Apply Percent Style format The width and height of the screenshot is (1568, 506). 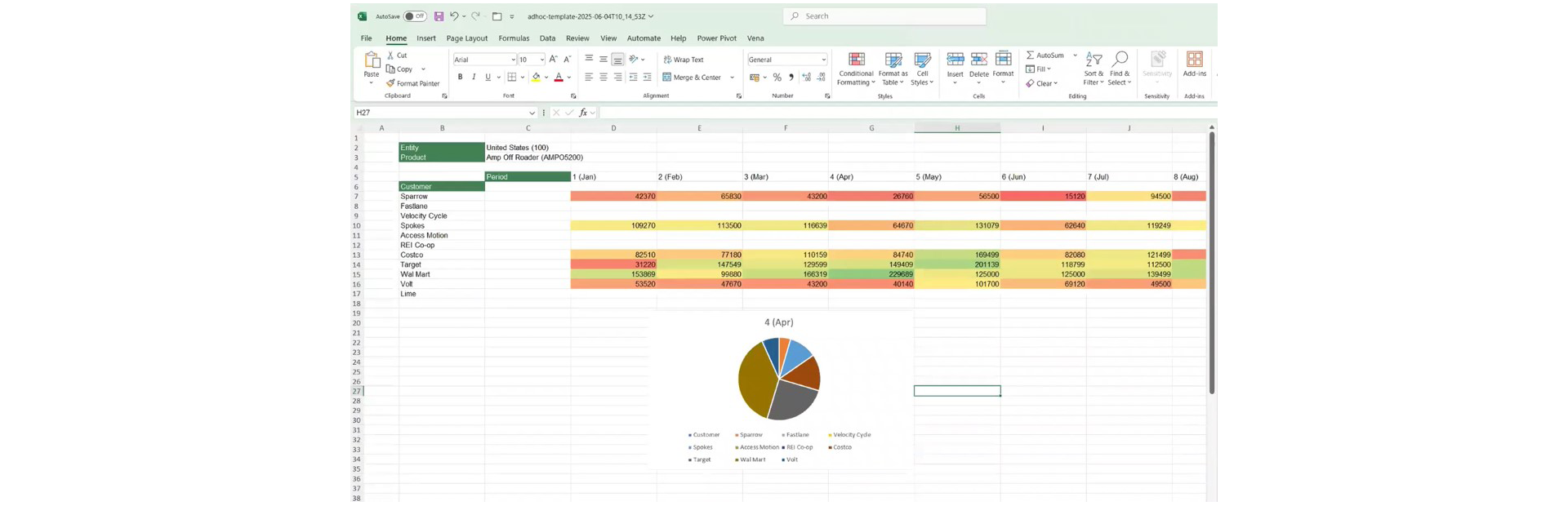[777, 78]
